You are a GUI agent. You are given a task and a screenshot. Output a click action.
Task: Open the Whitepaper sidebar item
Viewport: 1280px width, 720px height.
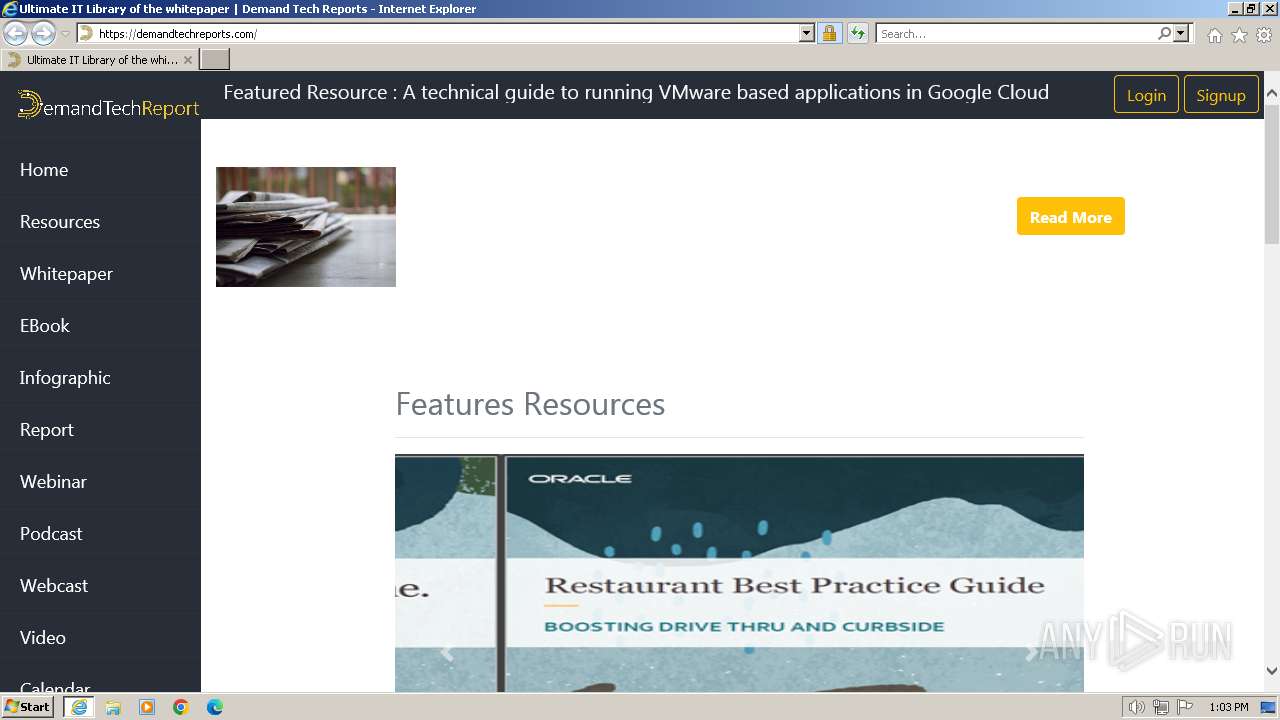(x=66, y=274)
